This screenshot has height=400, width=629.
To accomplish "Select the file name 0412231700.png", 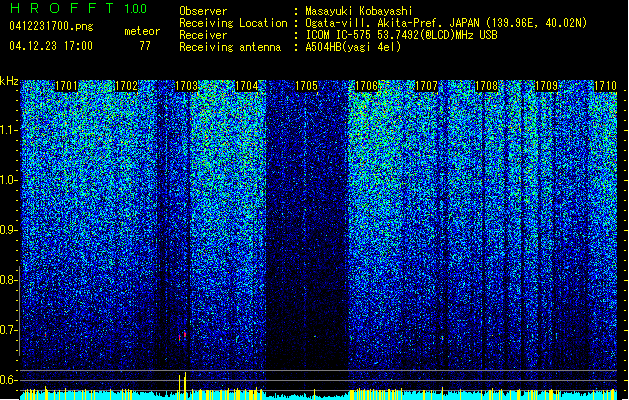I will tap(51, 26).
